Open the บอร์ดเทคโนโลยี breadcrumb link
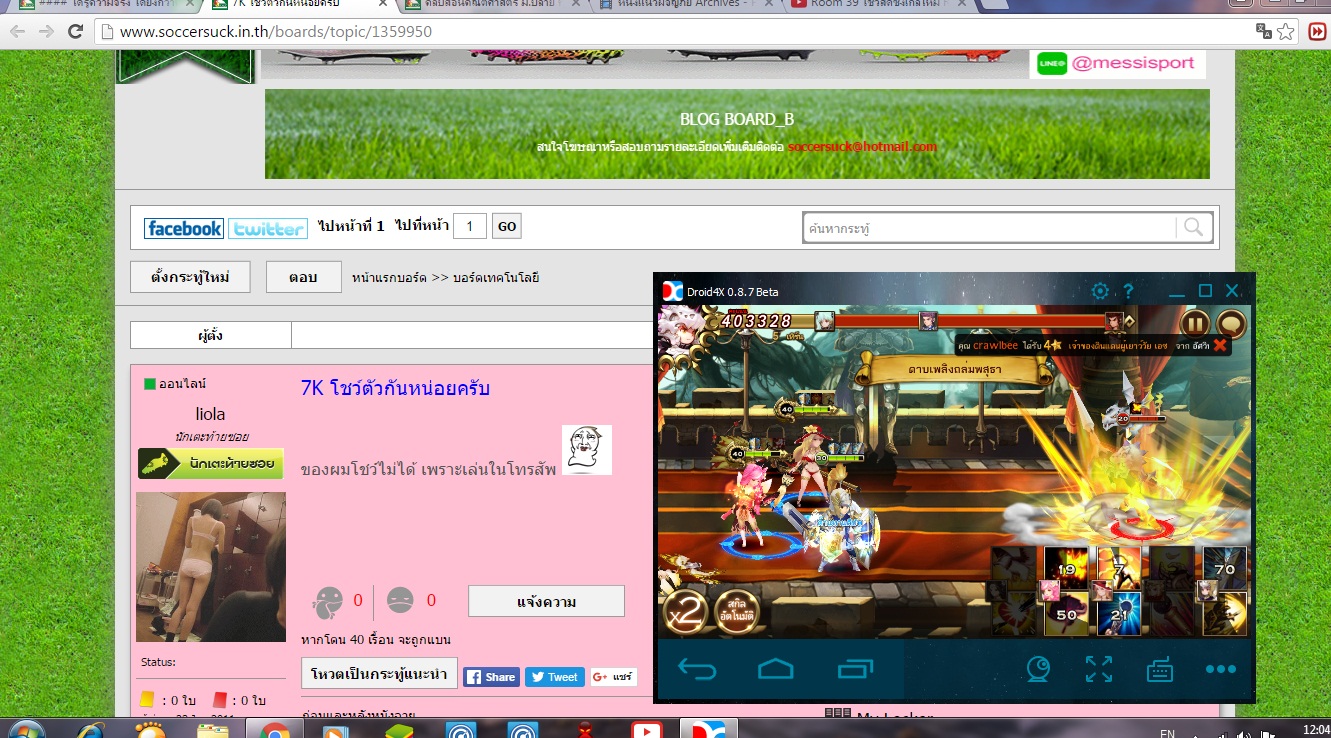Image resolution: width=1331 pixels, height=738 pixels. (x=496, y=277)
